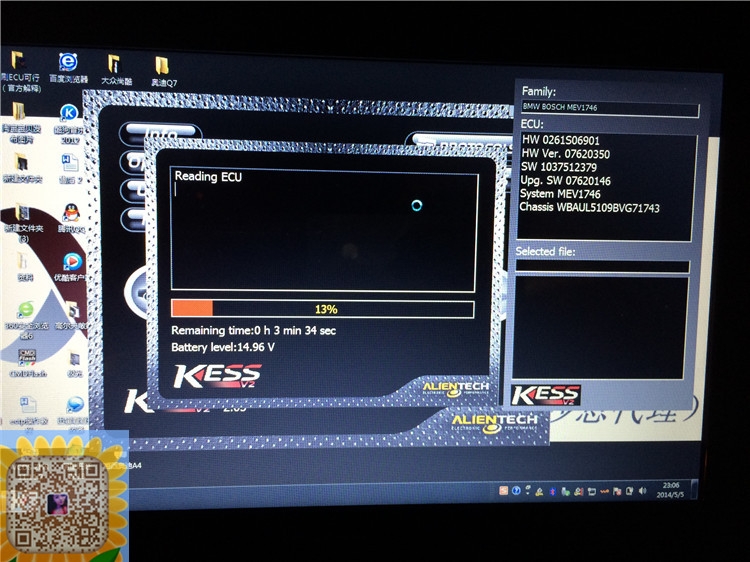This screenshot has height=562, width=750.
Task: Click the Bluetooth tray icon
Action: [552, 491]
